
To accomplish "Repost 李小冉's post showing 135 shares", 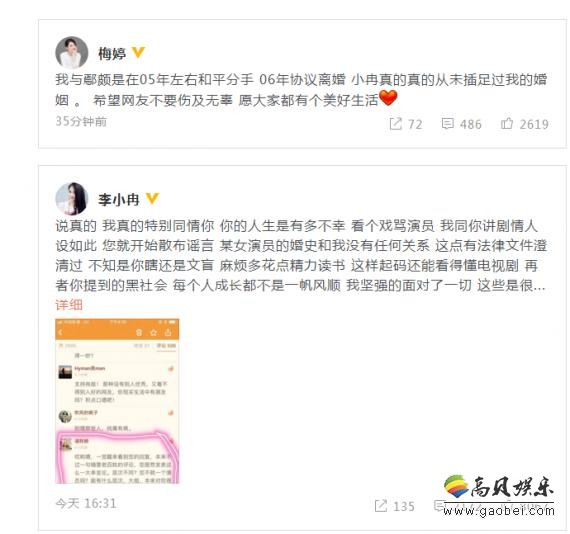I will [395, 506].
